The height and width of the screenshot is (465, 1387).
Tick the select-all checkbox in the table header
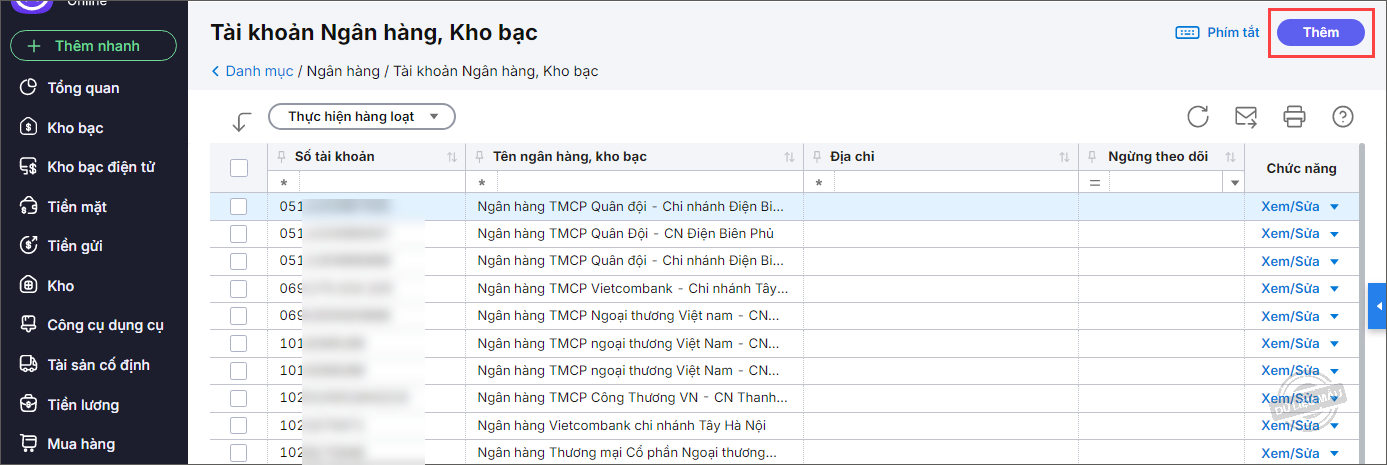[239, 168]
